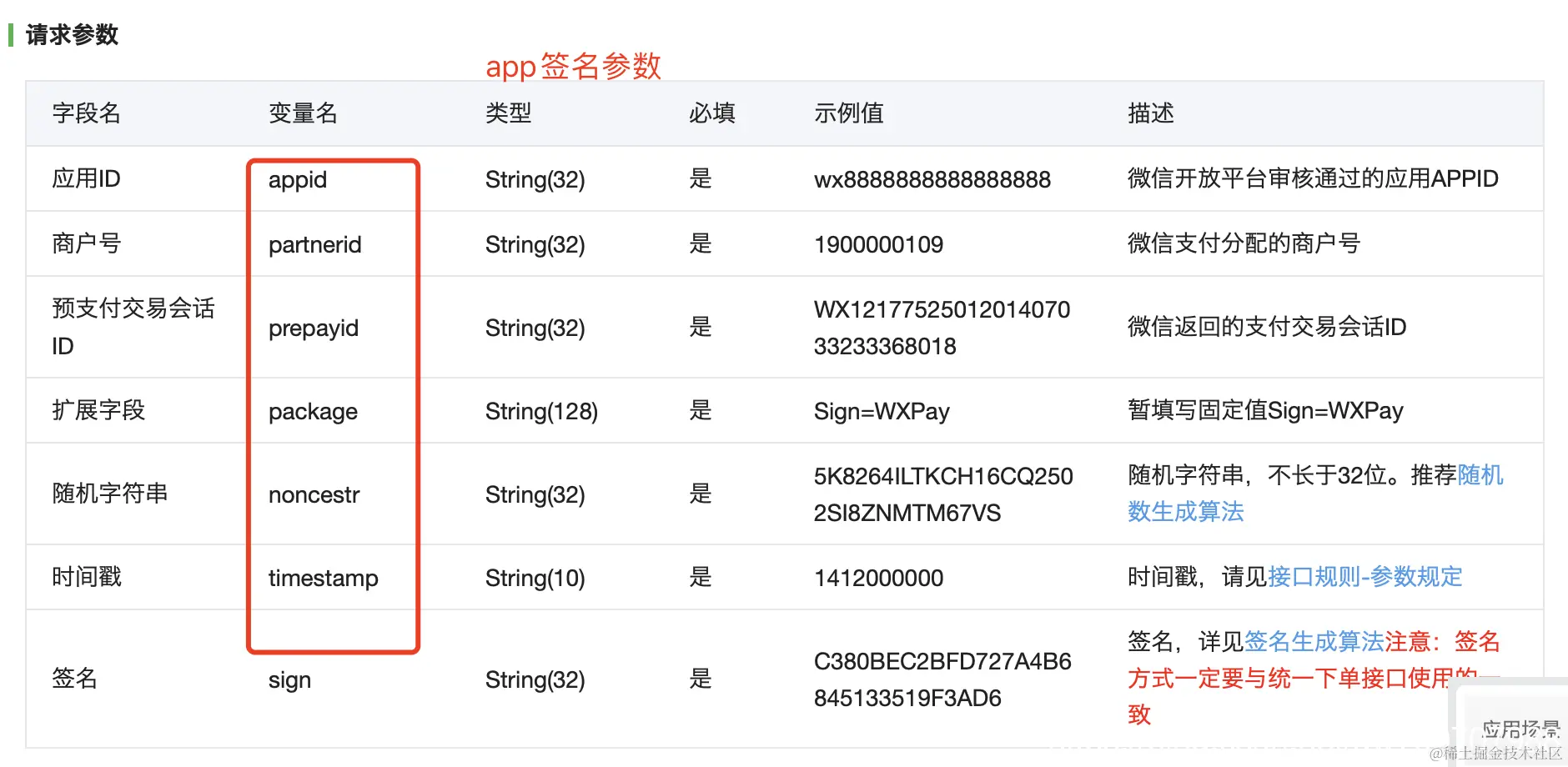Select description 微信返回的支付交易会话ID
Viewport: 1568px width, 767px height.
(x=1267, y=327)
